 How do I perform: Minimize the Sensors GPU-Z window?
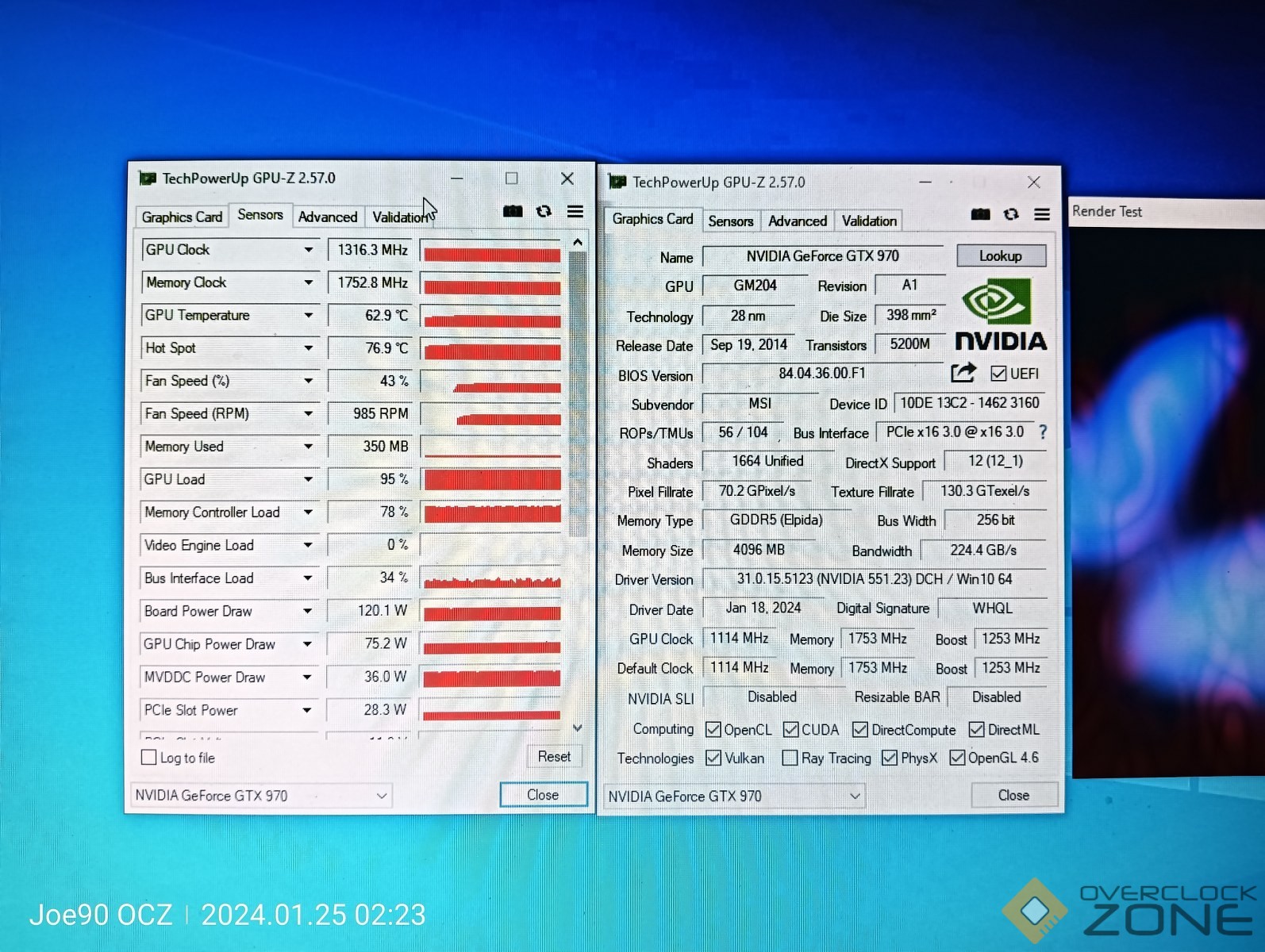(x=457, y=178)
